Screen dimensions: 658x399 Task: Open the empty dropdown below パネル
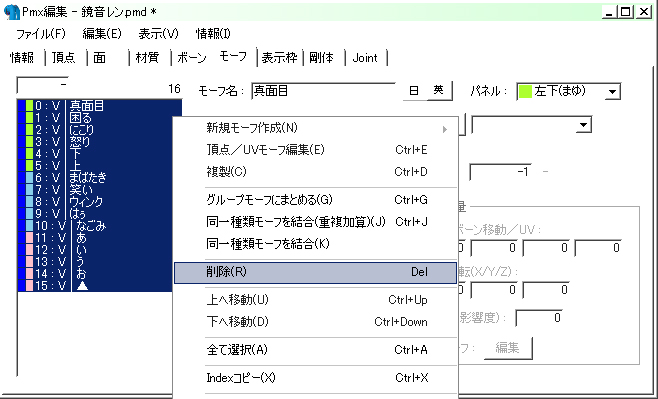[531, 125]
